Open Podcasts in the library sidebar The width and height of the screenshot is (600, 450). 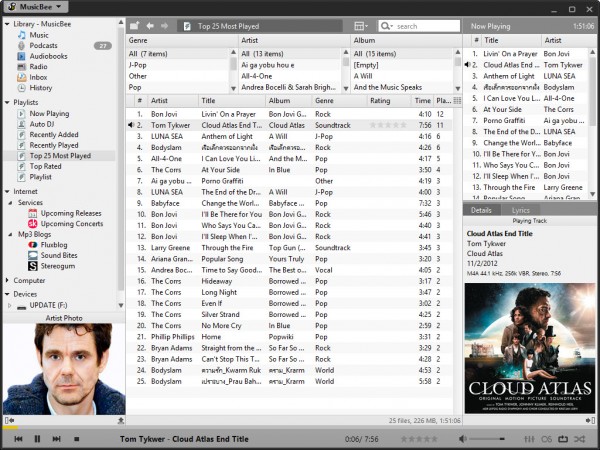pyautogui.click(x=43, y=45)
